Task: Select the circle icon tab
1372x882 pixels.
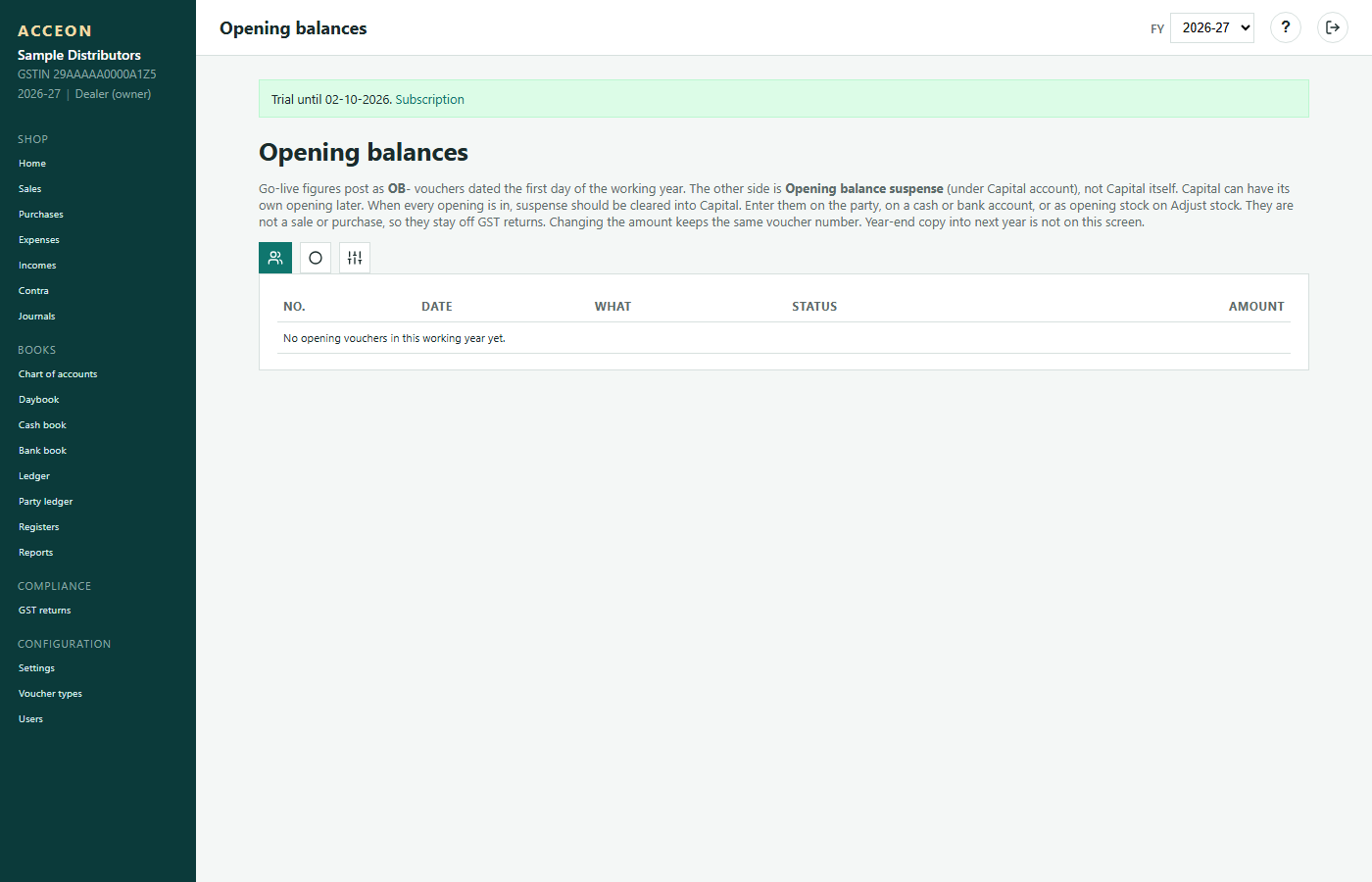Action: pyautogui.click(x=316, y=258)
